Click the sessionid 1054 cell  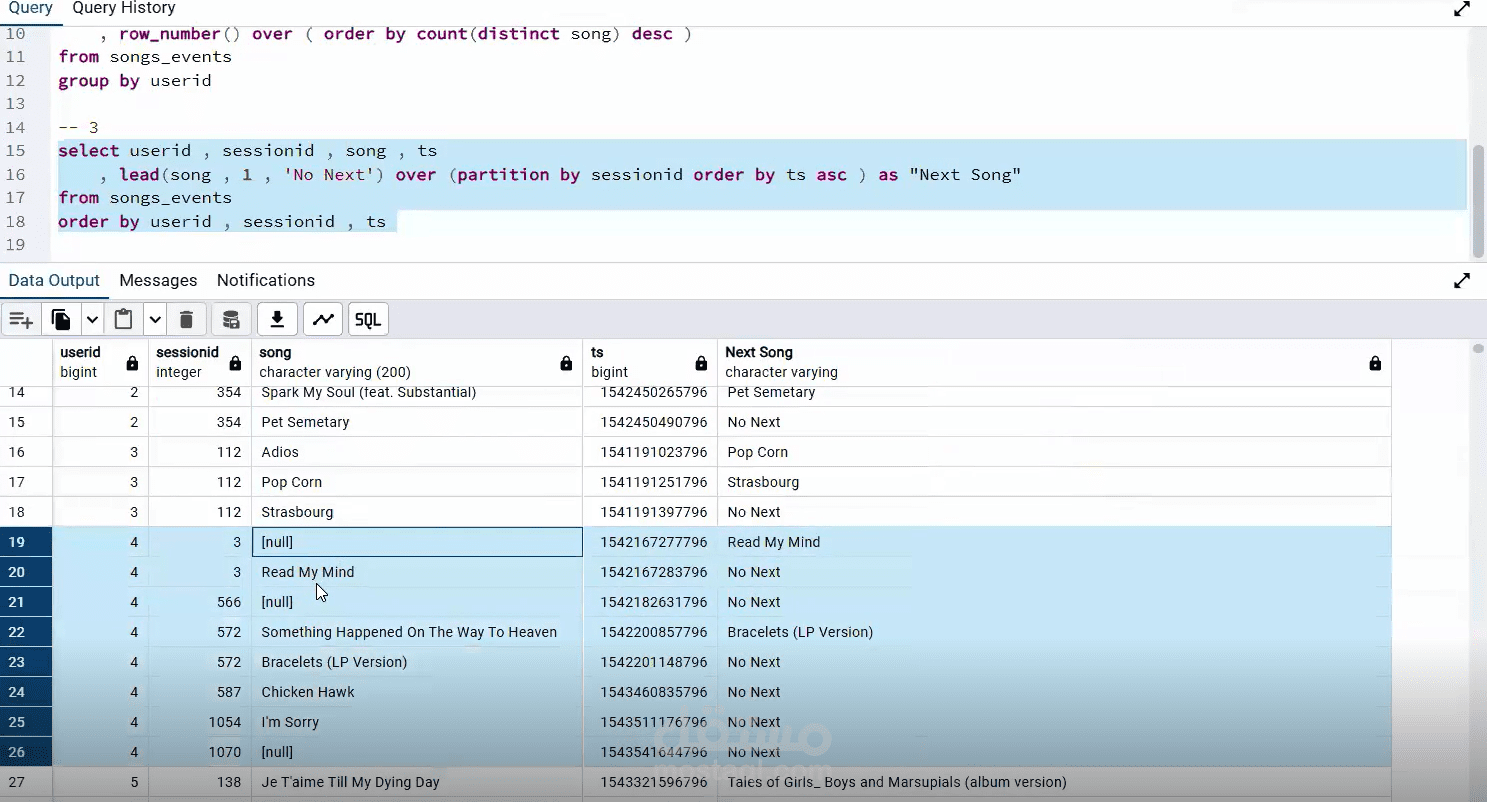[x=200, y=722]
